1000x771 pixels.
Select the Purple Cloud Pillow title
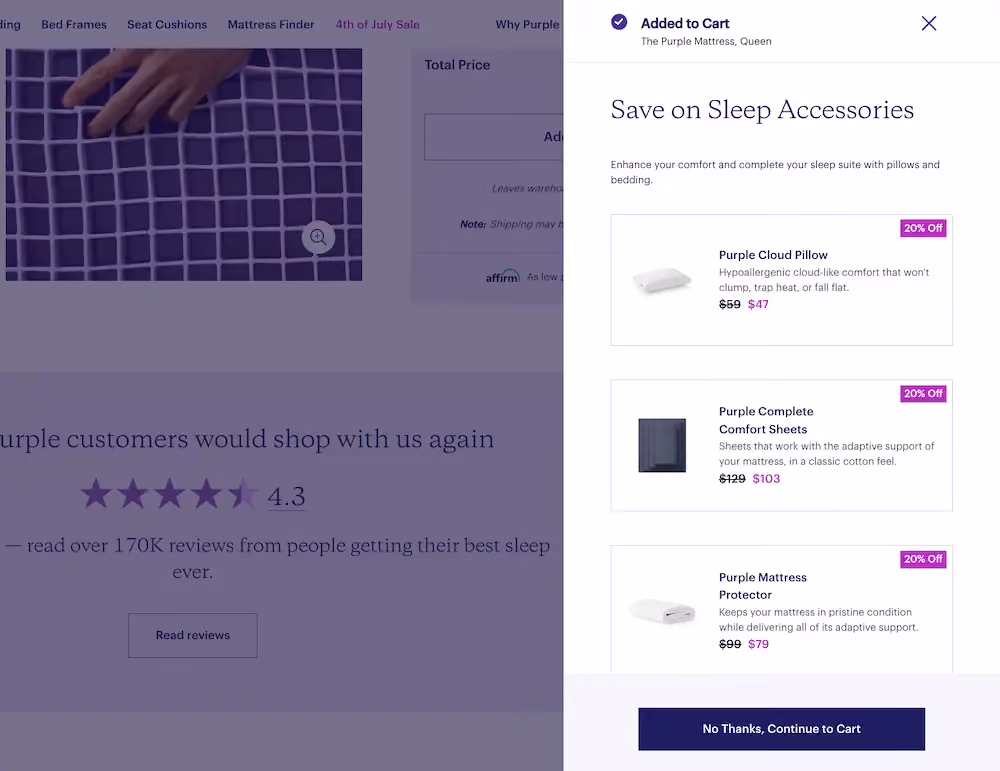(x=773, y=255)
